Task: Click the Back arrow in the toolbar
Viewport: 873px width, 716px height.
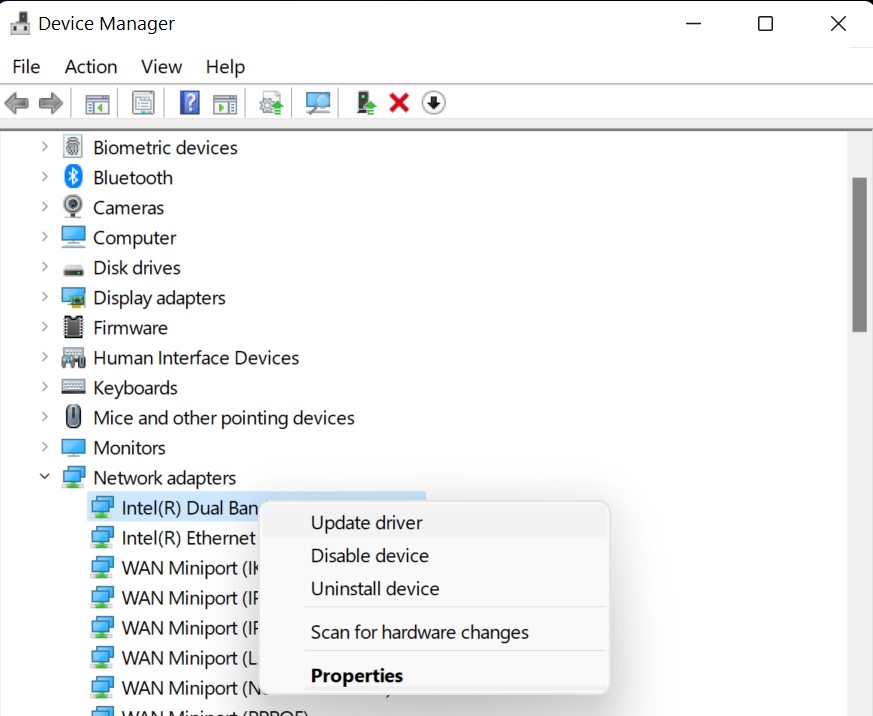Action: click(17, 103)
